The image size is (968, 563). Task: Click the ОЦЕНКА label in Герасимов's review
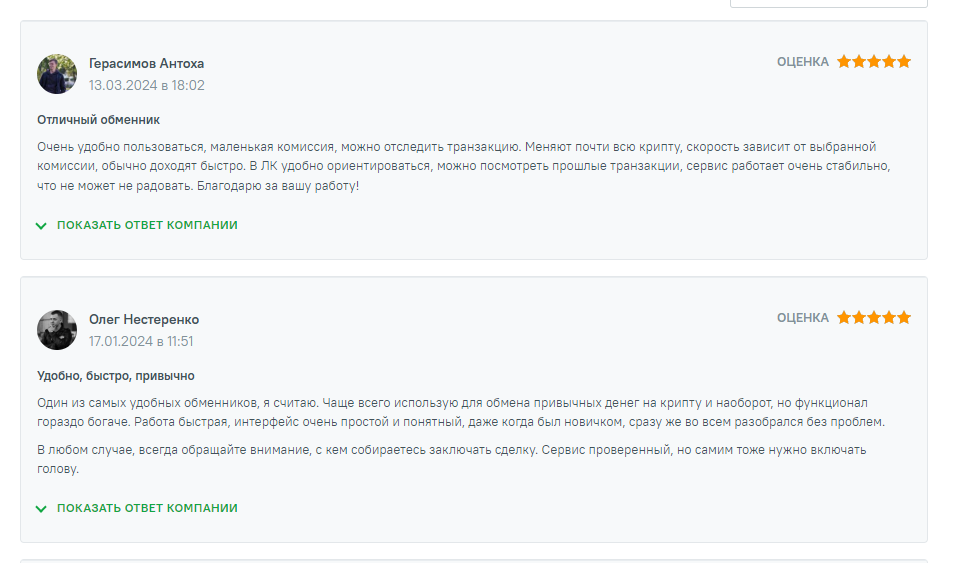tap(803, 62)
